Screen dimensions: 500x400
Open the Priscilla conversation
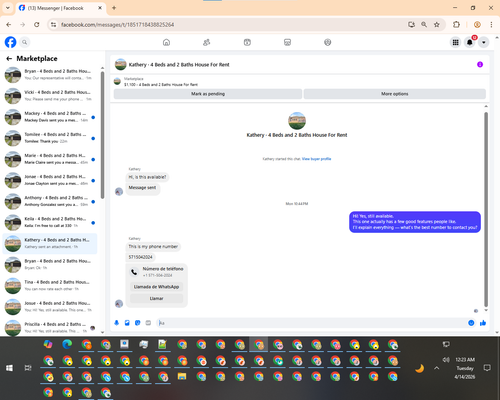point(50,327)
